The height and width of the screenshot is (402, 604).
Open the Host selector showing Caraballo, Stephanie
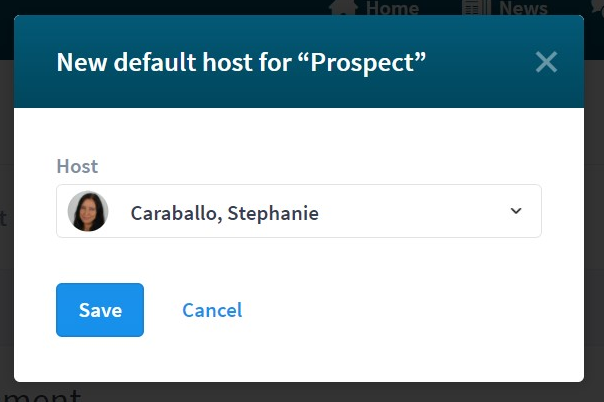coord(299,211)
